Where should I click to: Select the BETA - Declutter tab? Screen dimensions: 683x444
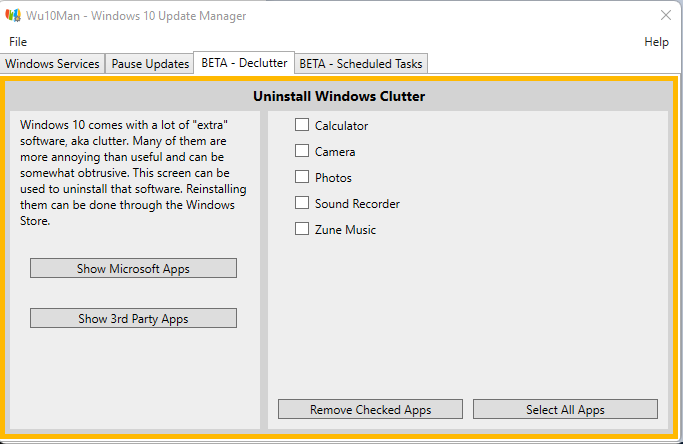244,63
